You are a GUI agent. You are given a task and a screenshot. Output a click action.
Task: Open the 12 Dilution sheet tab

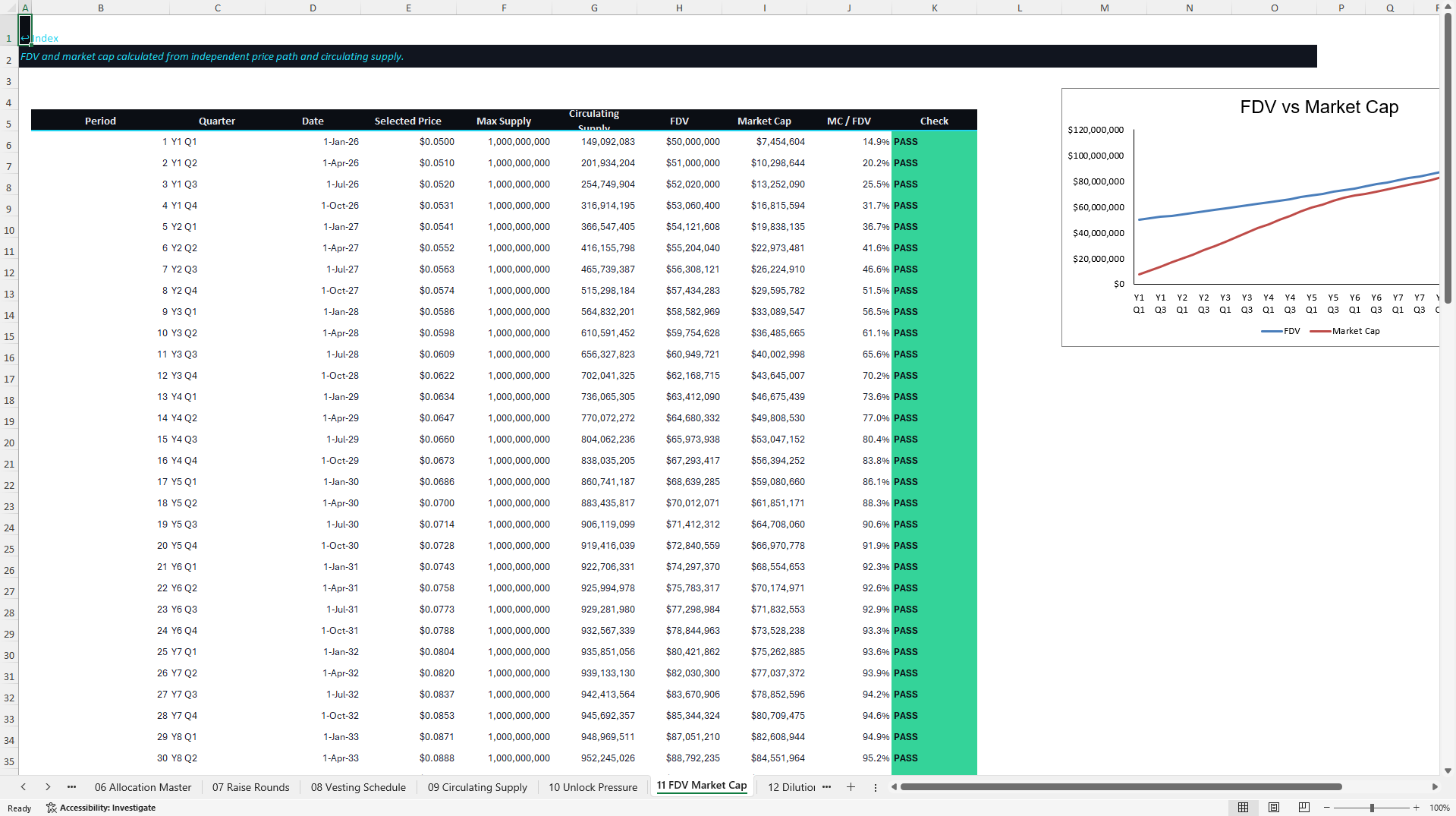pyautogui.click(x=791, y=787)
